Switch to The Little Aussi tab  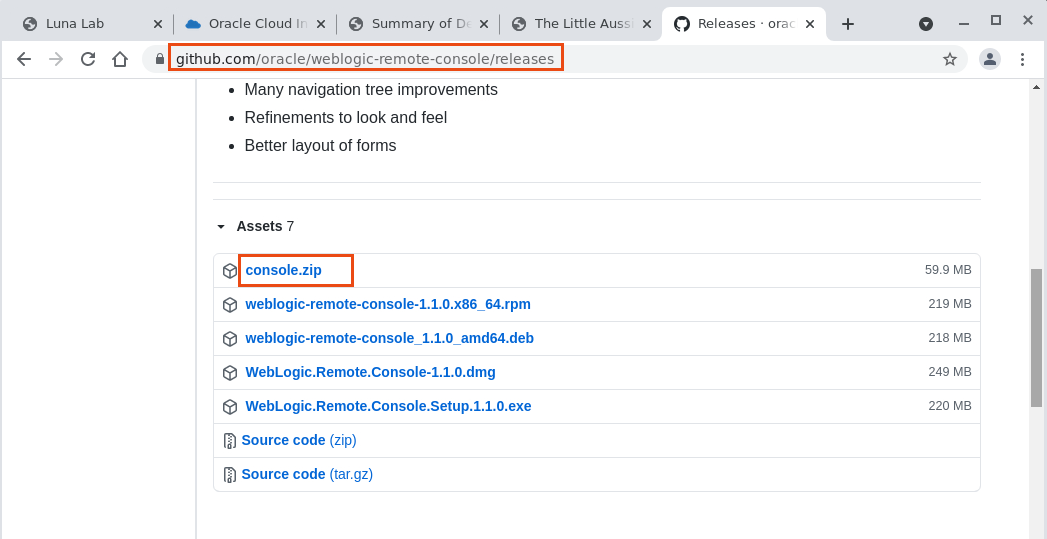584,23
